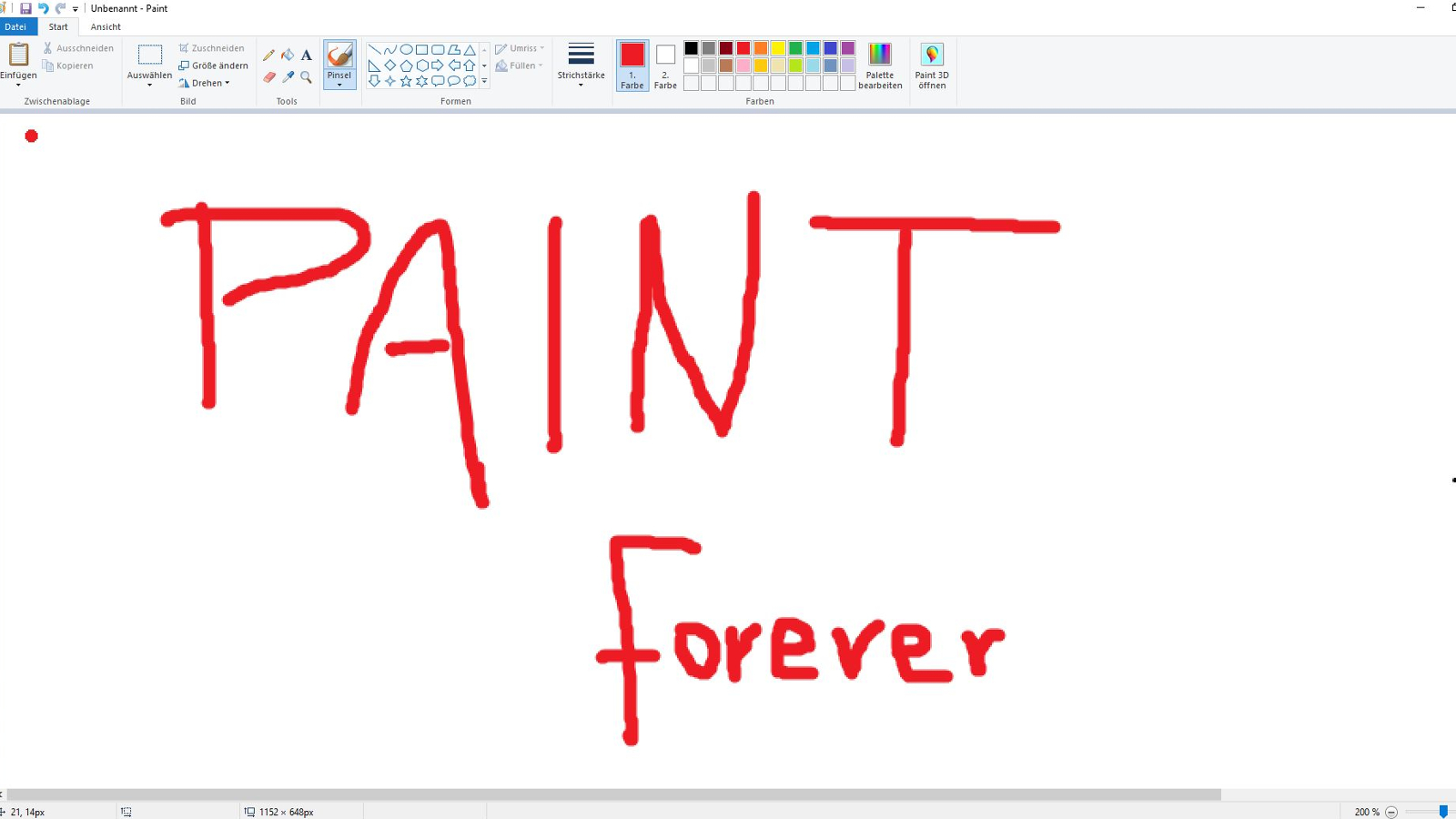
Task: Choose the six-point star shape
Action: (422, 81)
